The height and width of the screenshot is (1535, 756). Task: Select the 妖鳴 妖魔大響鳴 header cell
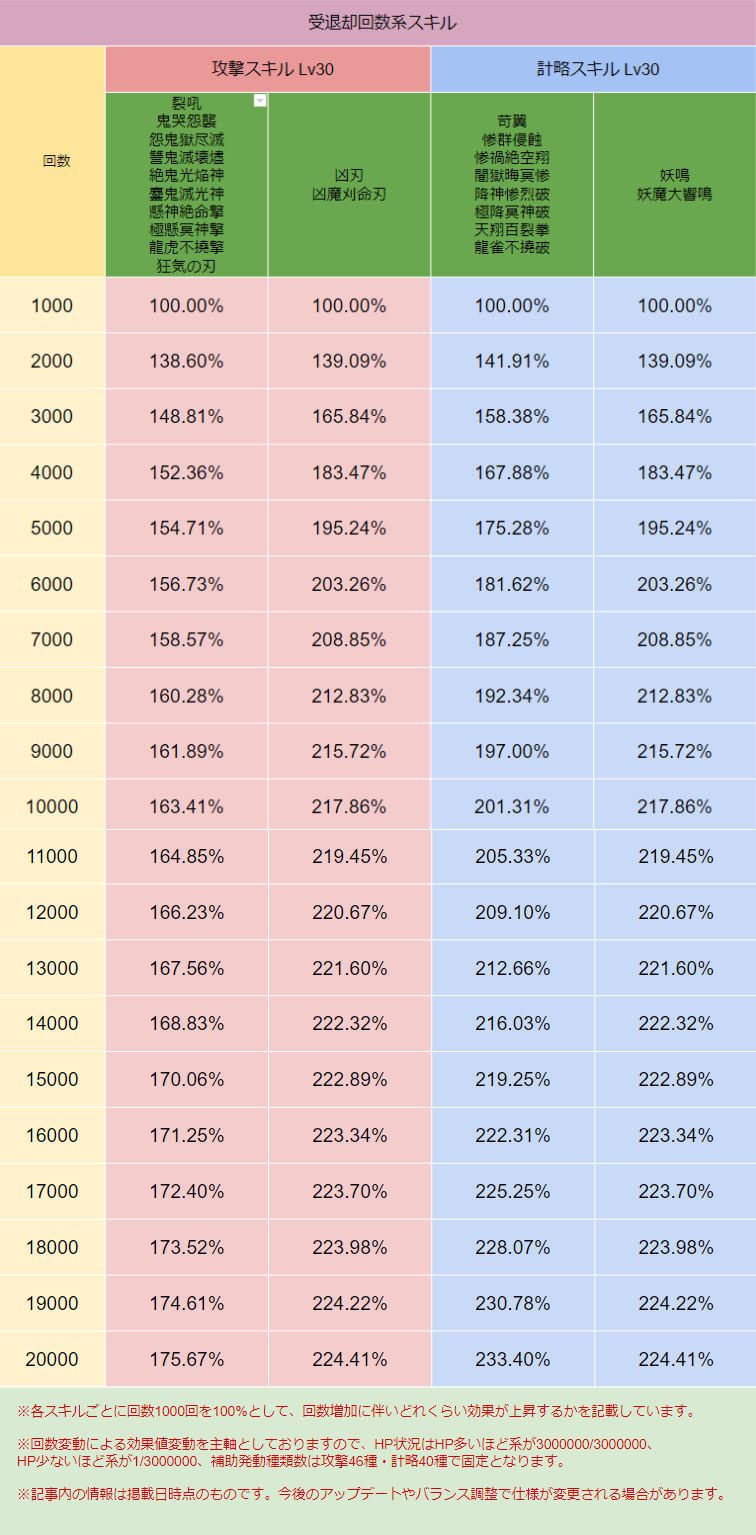pyautogui.click(x=674, y=185)
